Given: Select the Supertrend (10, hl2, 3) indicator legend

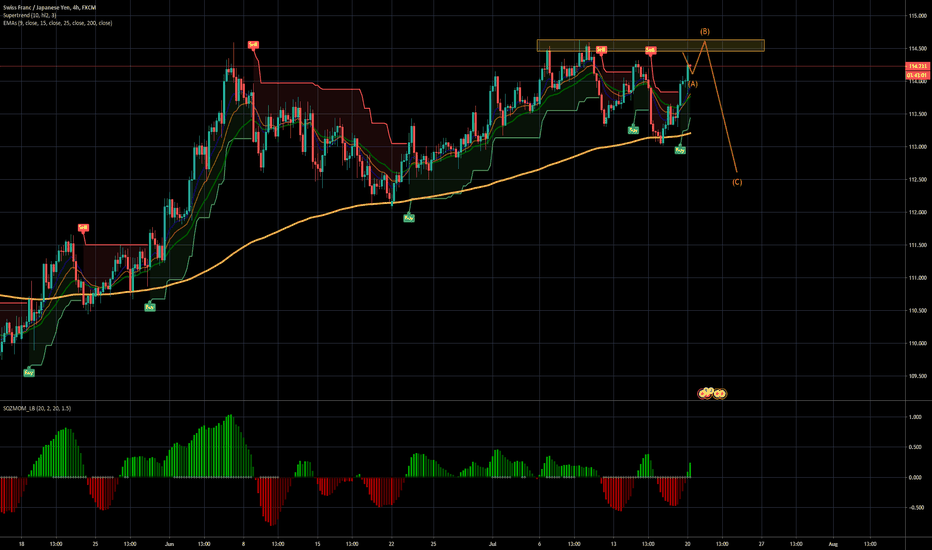Looking at the screenshot, I should pyautogui.click(x=30, y=15).
